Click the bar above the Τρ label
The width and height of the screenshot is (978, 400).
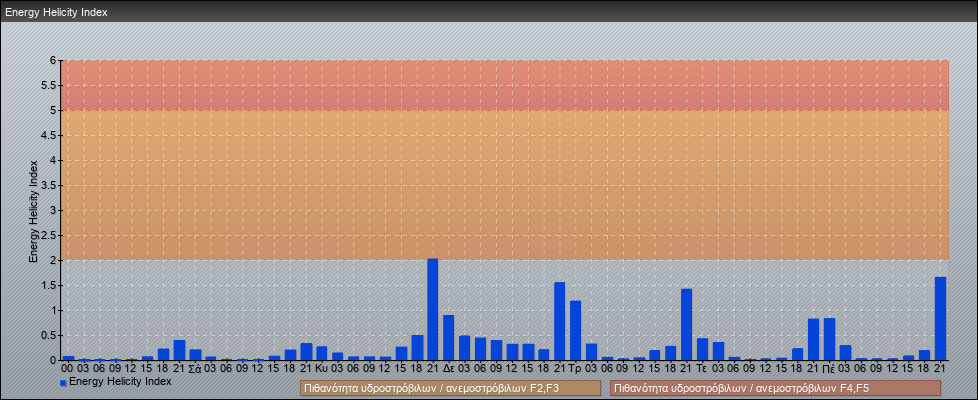(x=575, y=331)
